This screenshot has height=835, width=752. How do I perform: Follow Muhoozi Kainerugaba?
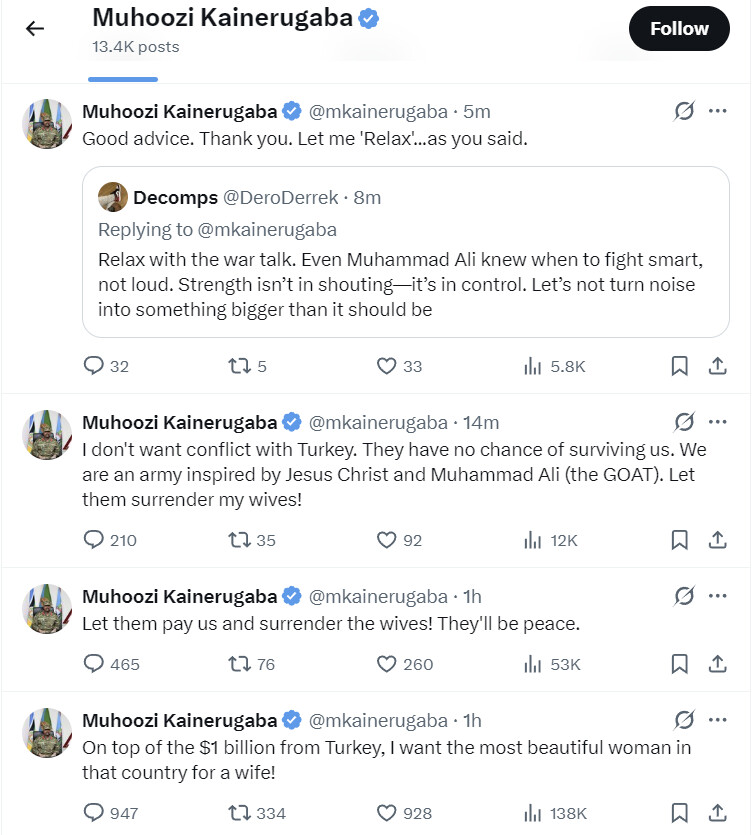pyautogui.click(x=679, y=29)
